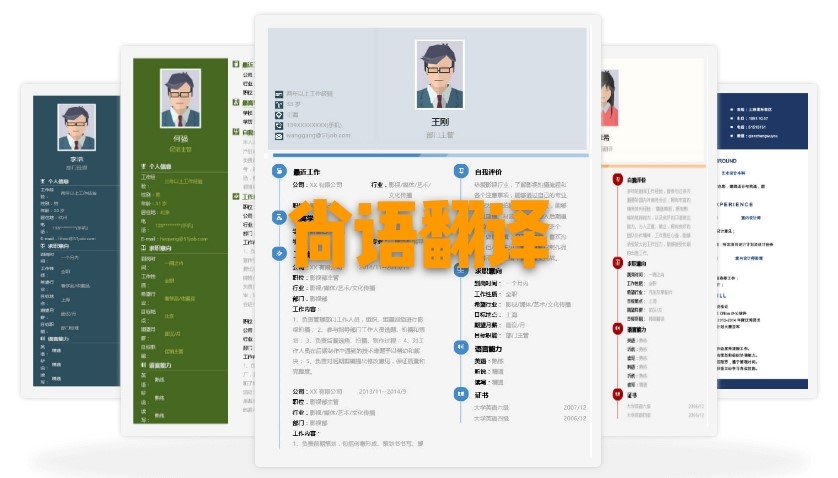Click the blue circle icon beside 证书

pyautogui.click(x=461, y=394)
